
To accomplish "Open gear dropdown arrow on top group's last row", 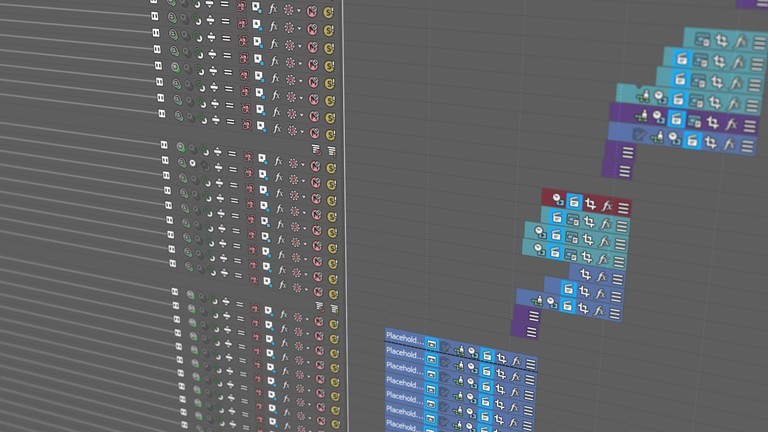I will coord(300,131).
